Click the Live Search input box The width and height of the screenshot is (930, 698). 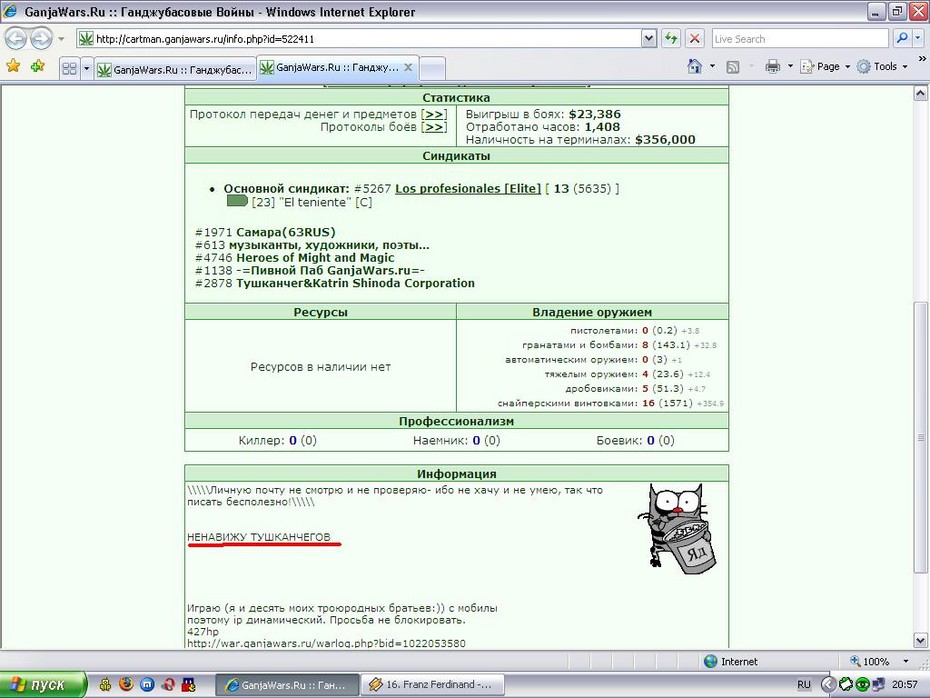[x=800, y=39]
